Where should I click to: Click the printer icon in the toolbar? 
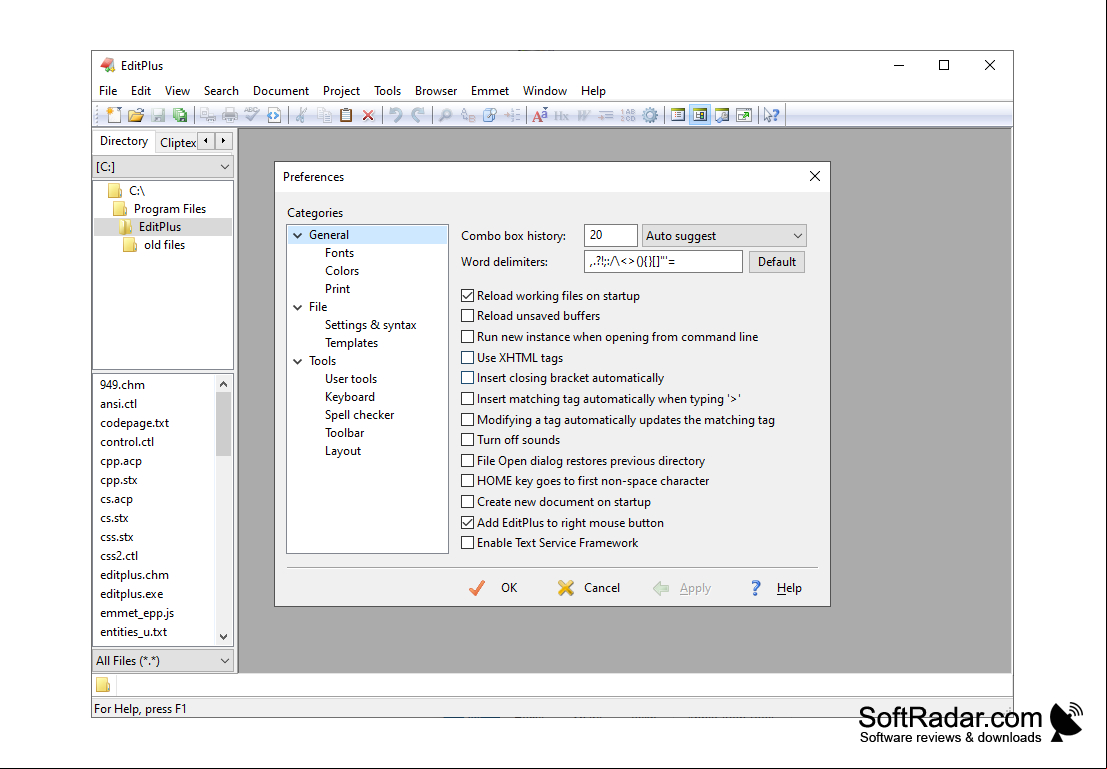point(229,115)
